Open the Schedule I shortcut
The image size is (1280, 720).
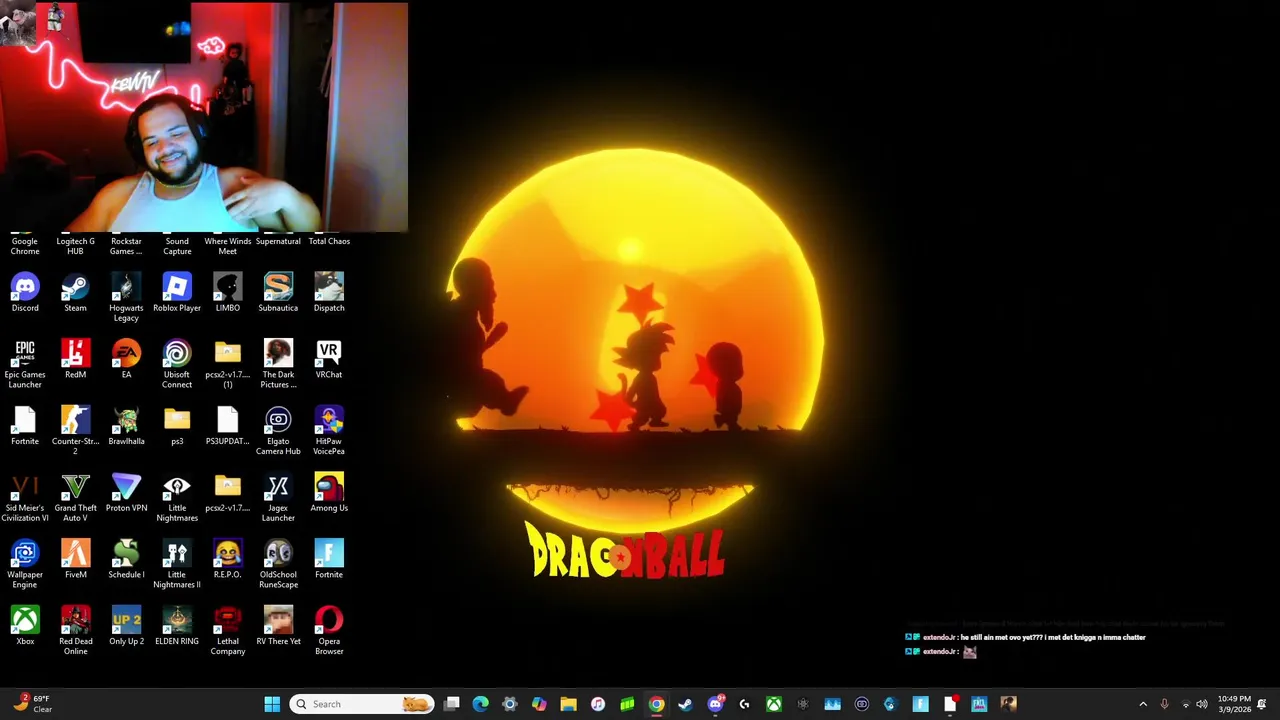pos(126,559)
